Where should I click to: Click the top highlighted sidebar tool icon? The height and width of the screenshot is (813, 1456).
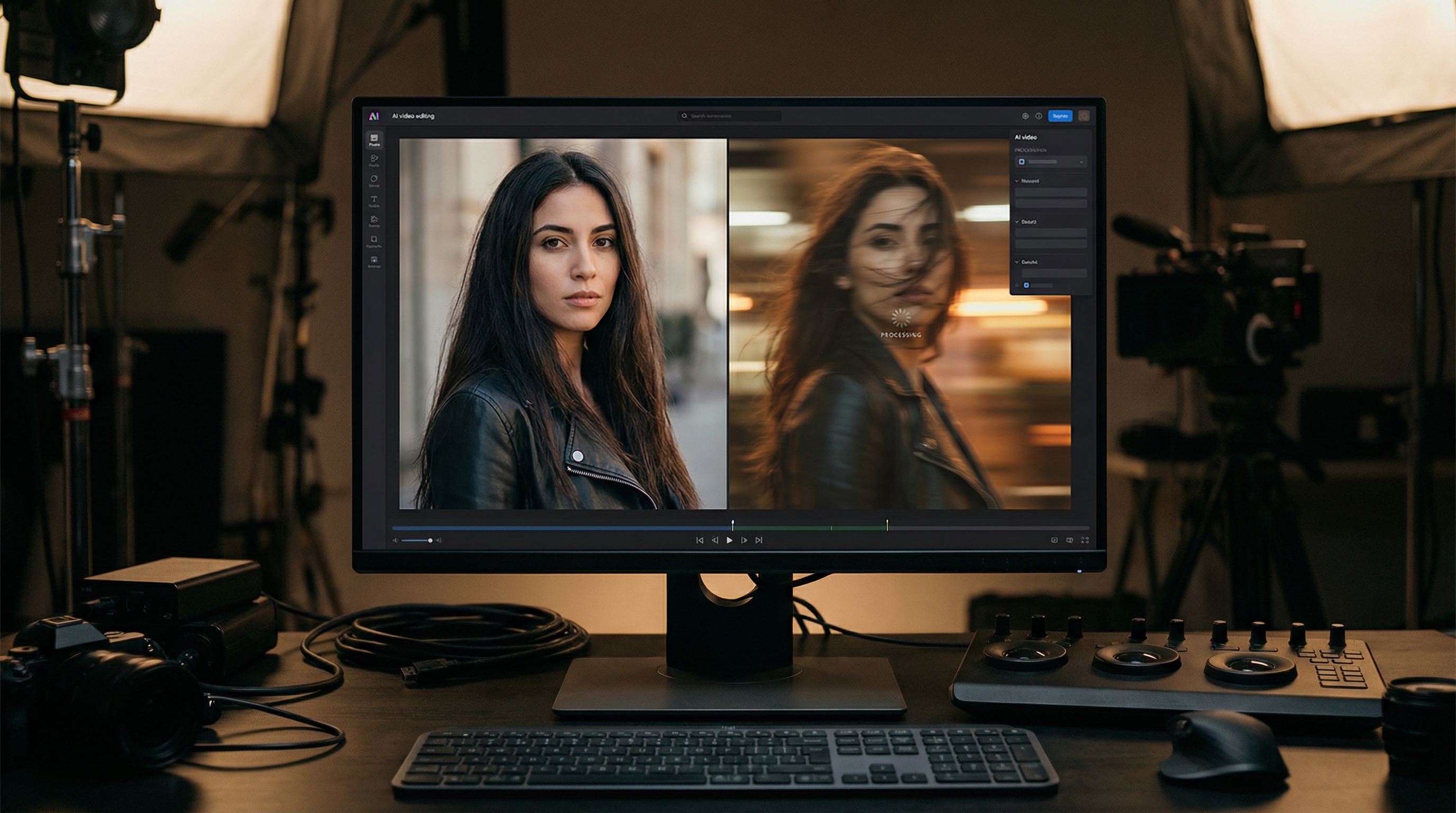point(374,139)
